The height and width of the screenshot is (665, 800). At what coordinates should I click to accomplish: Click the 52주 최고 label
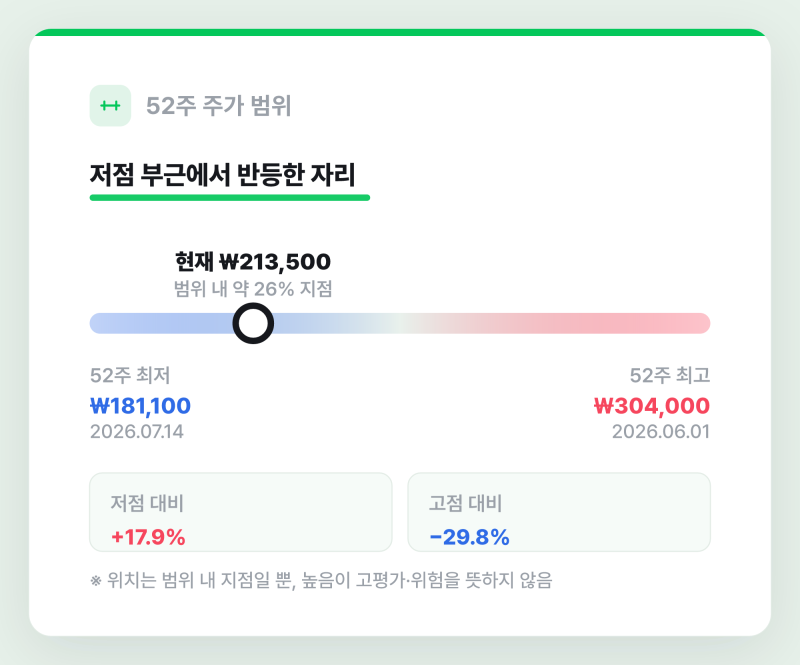670,375
